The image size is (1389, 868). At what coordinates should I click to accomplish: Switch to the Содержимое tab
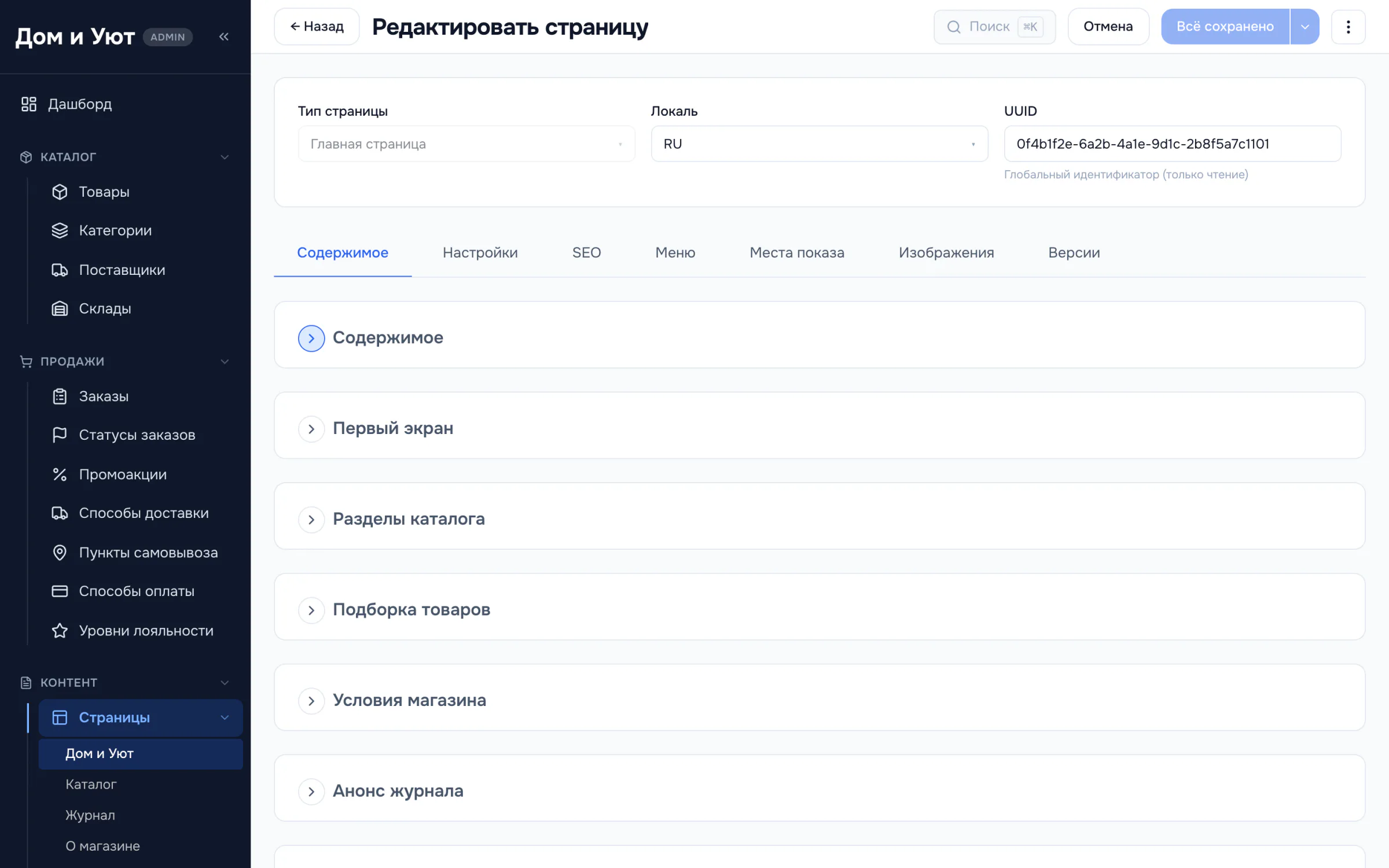coord(343,253)
